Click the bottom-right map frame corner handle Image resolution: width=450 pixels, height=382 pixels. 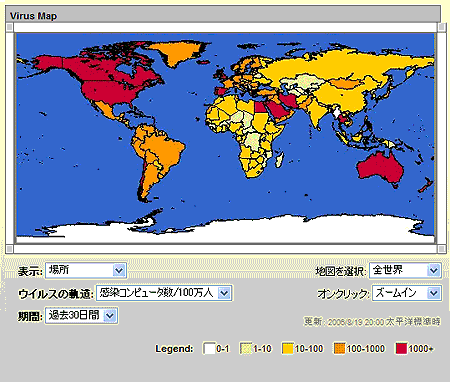click(x=441, y=249)
